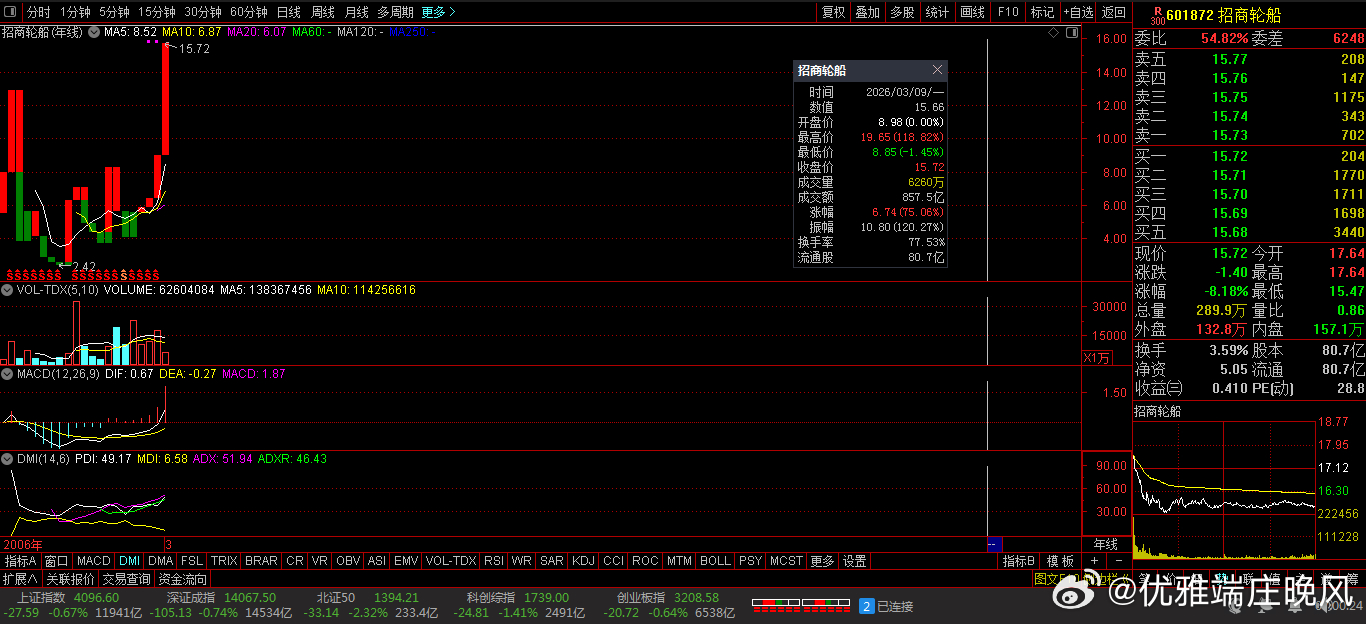Switch to the 分时 chart tab
The height and width of the screenshot is (624, 1366).
(38, 12)
